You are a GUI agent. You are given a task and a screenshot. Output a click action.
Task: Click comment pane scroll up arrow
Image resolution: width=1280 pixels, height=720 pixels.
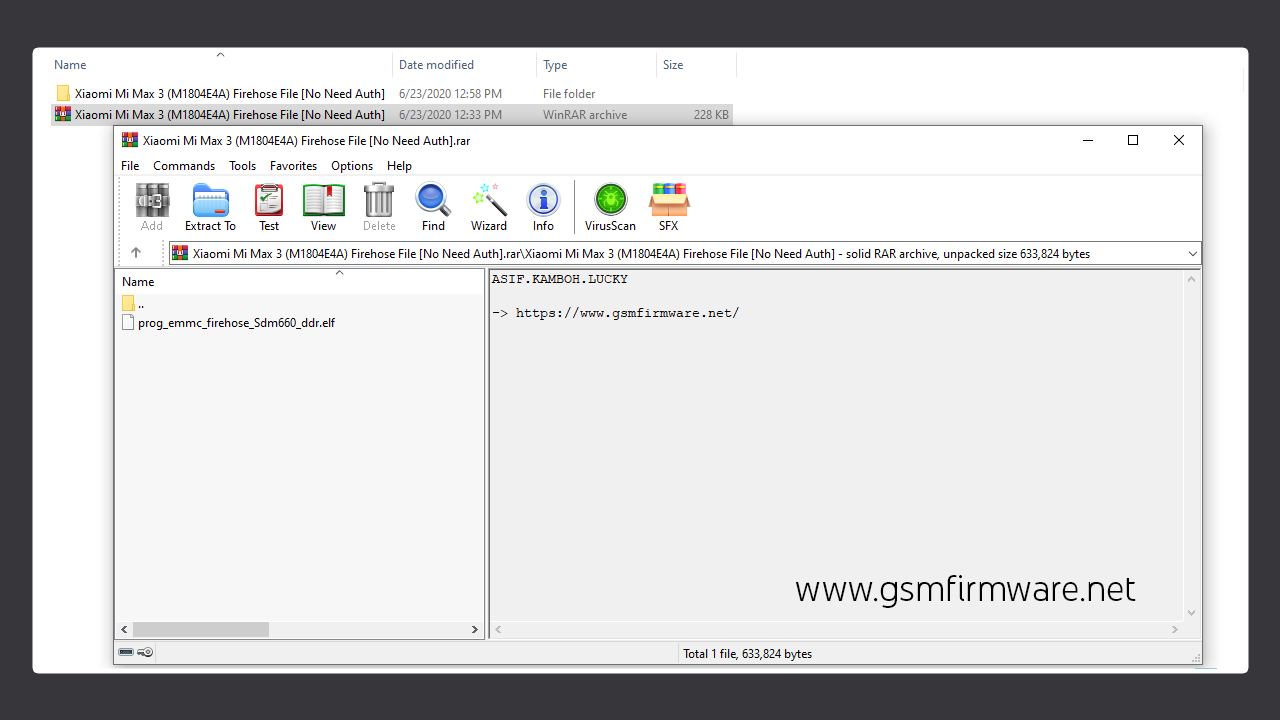1191,279
